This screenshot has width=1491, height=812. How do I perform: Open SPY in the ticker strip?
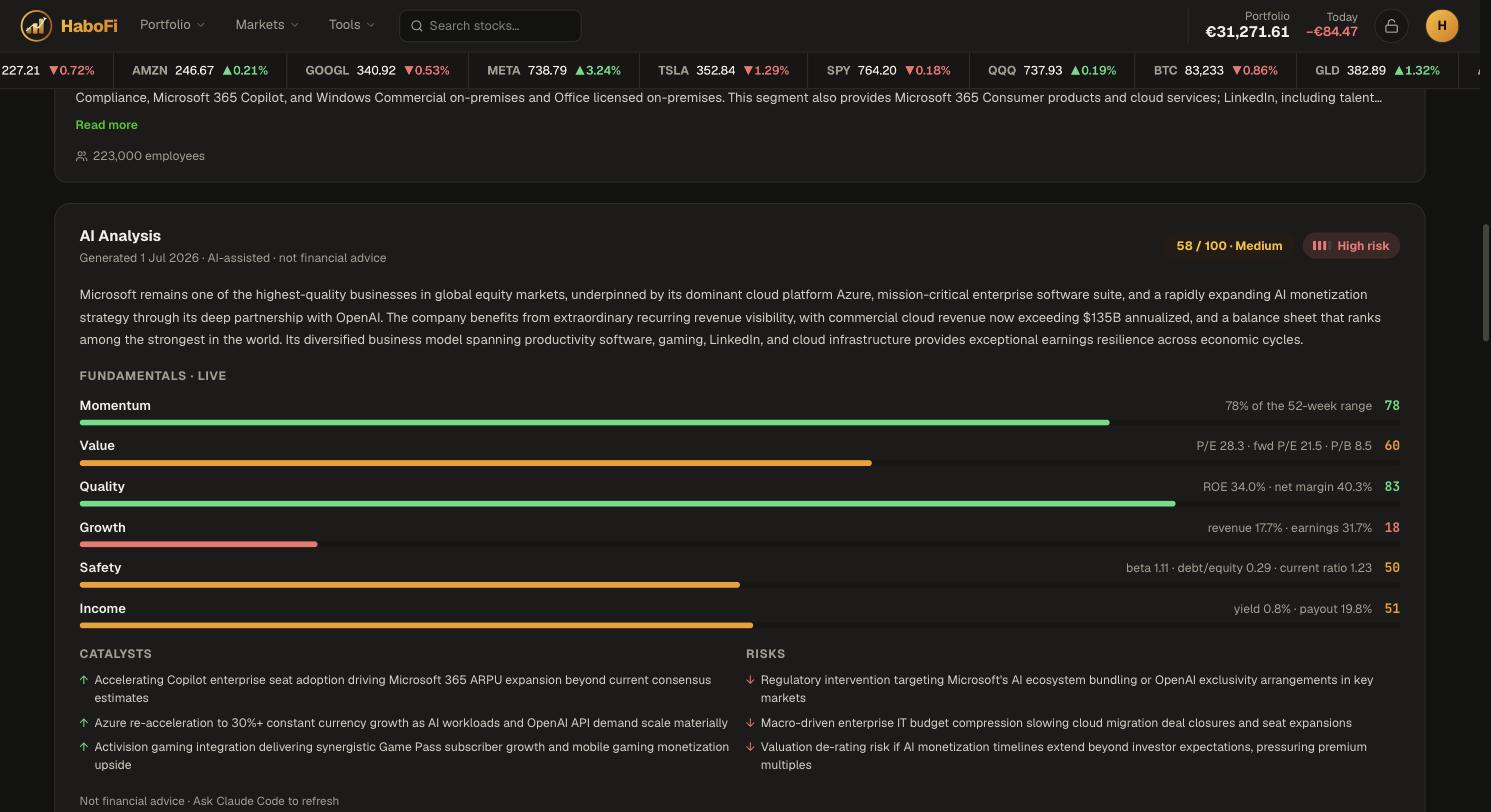coord(889,71)
